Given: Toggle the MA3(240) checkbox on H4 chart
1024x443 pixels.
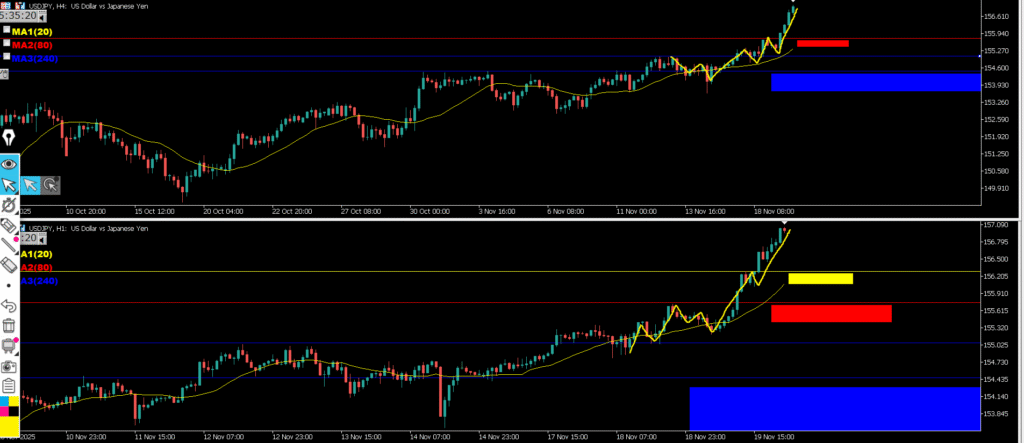Looking at the screenshot, I should pyautogui.click(x=6, y=58).
